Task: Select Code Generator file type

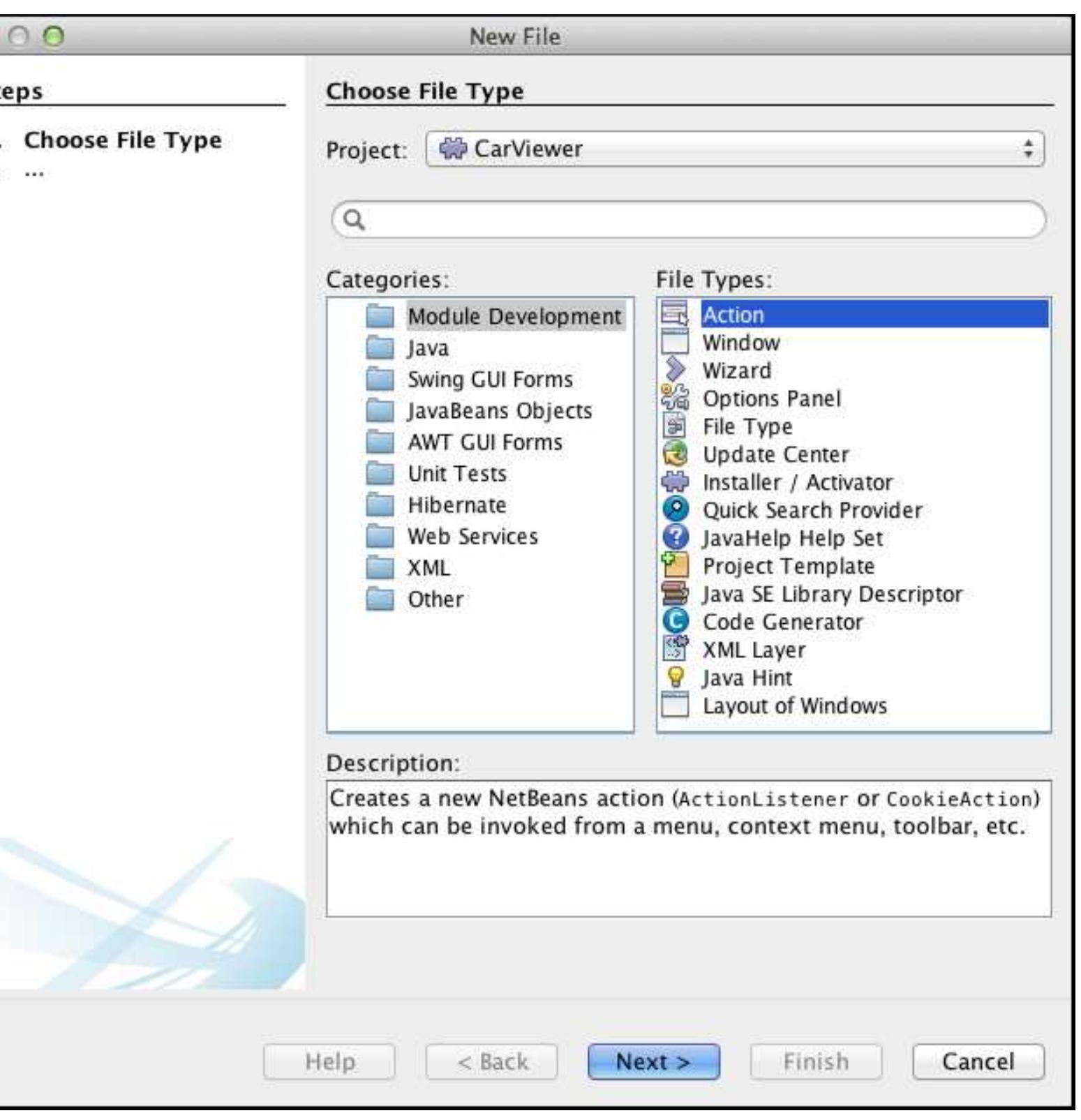Action: pos(782,621)
